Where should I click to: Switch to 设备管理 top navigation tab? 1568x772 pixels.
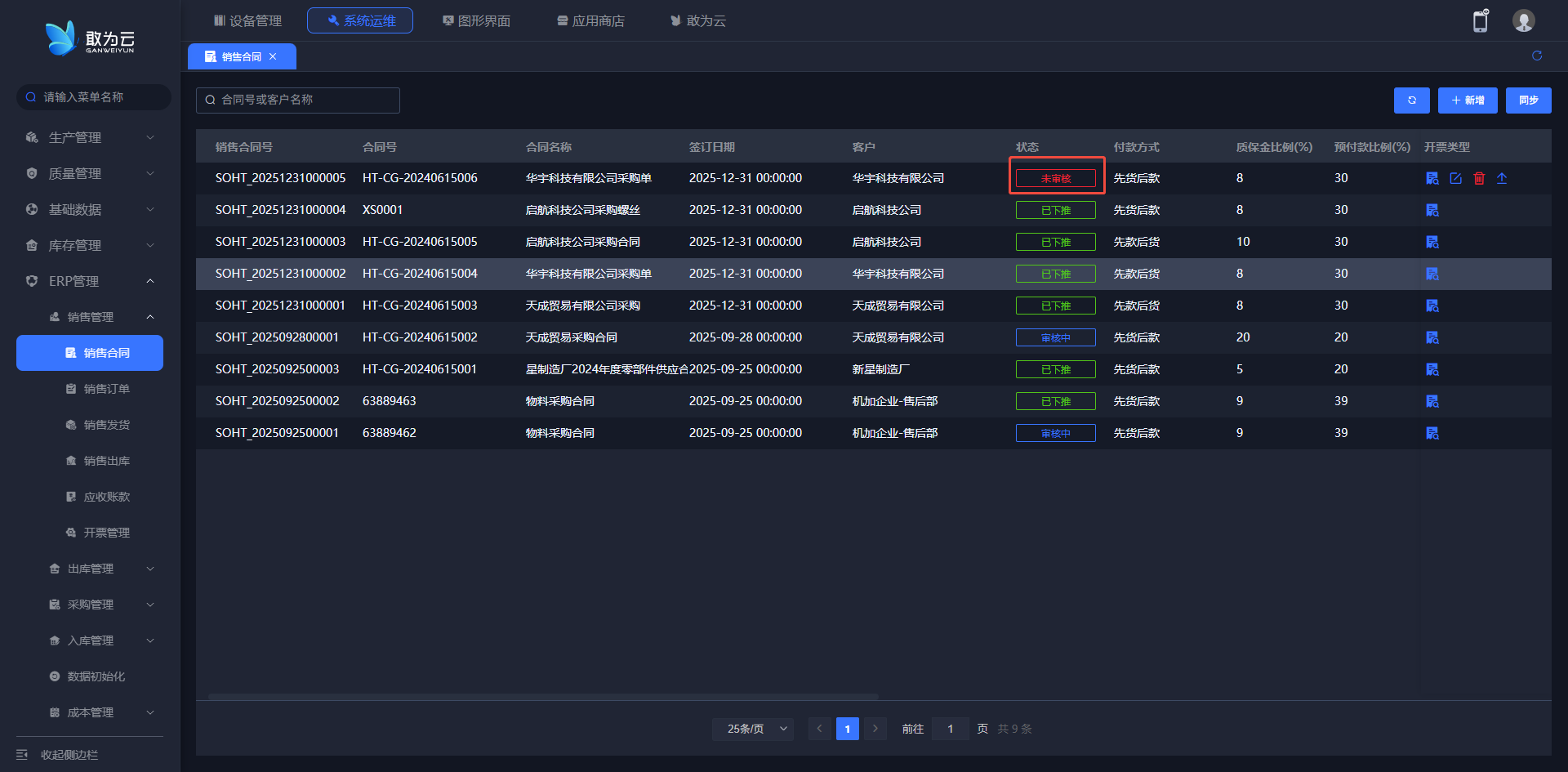[x=247, y=20]
